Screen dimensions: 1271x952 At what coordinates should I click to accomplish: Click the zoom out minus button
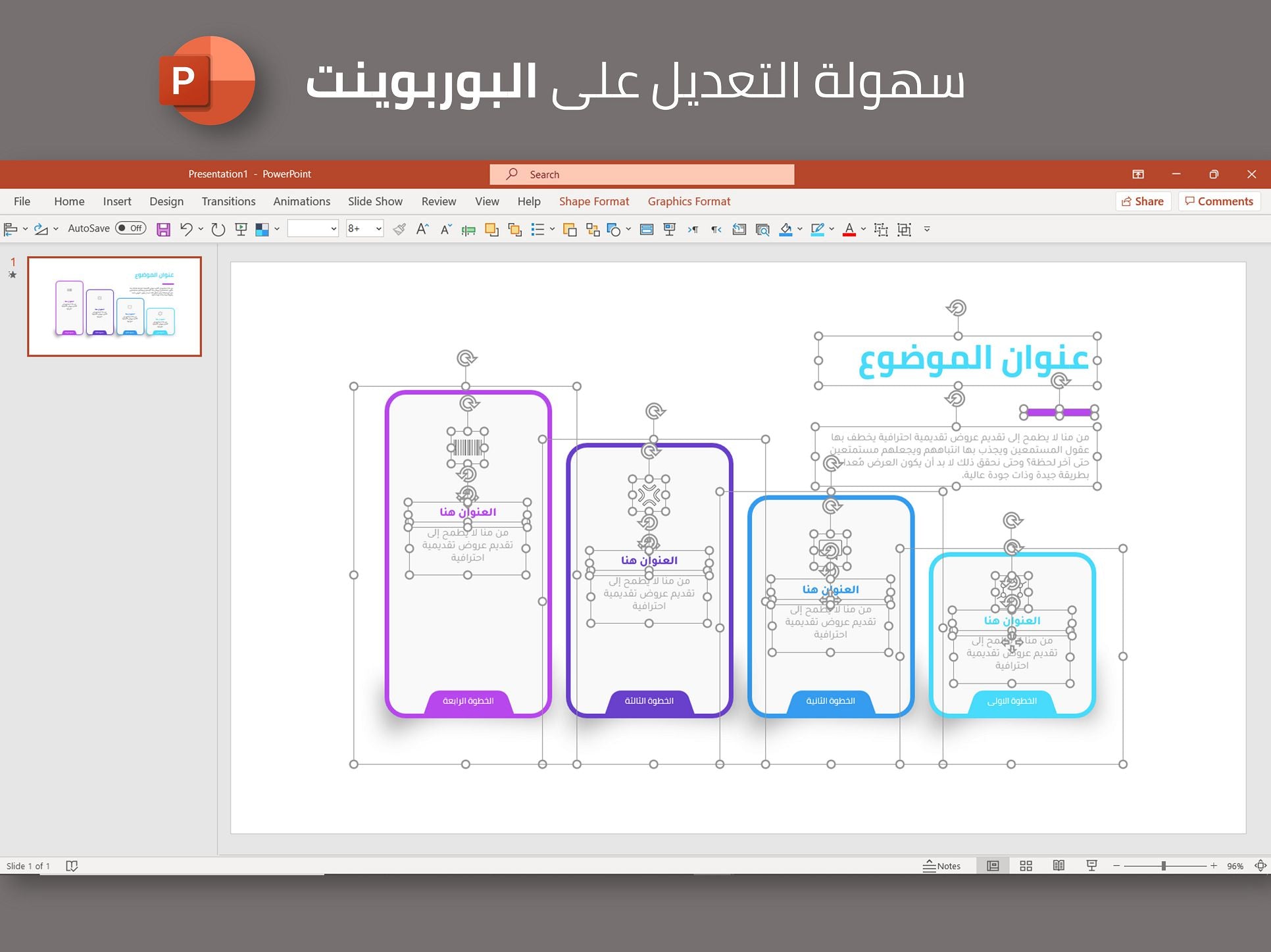(x=1116, y=866)
